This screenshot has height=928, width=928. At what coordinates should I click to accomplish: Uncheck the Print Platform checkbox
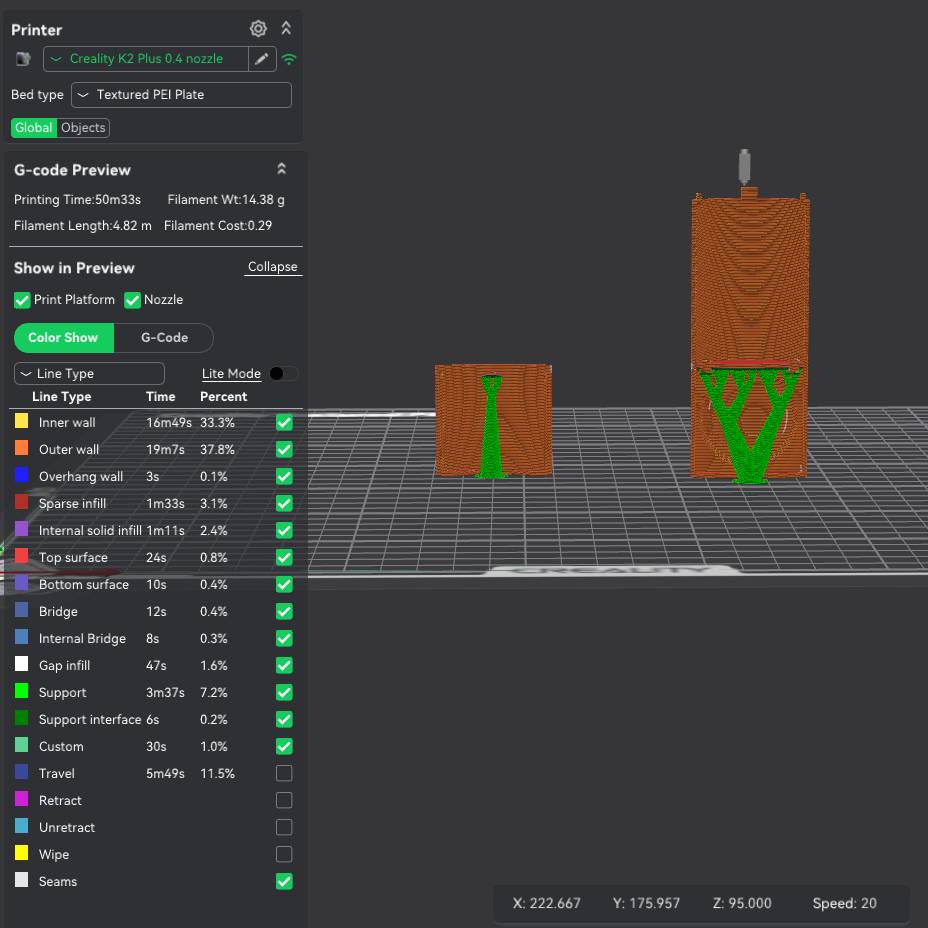22,300
